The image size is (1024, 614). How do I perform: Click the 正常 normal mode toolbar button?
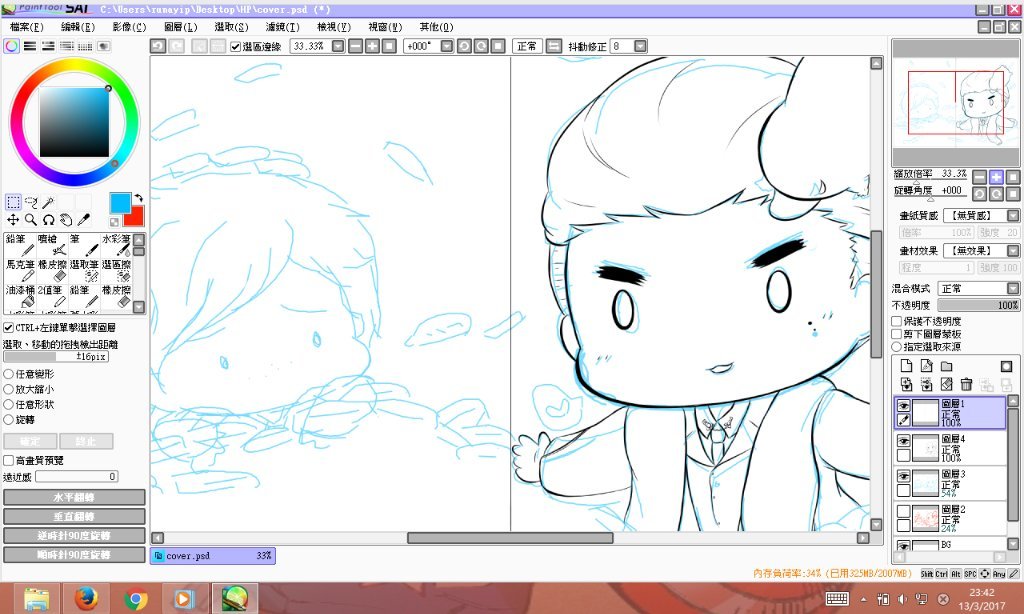point(526,46)
